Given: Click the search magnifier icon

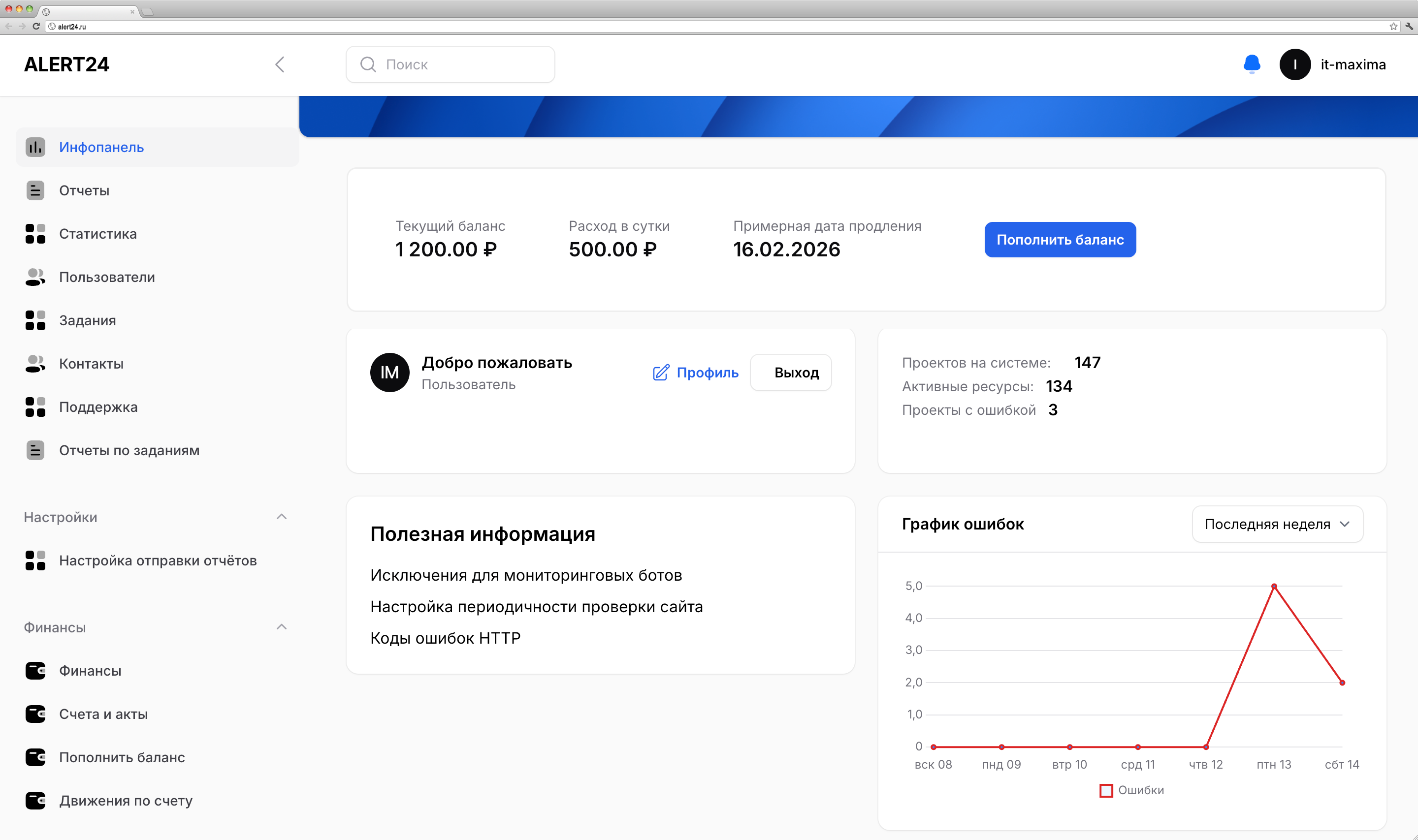Looking at the screenshot, I should point(369,64).
